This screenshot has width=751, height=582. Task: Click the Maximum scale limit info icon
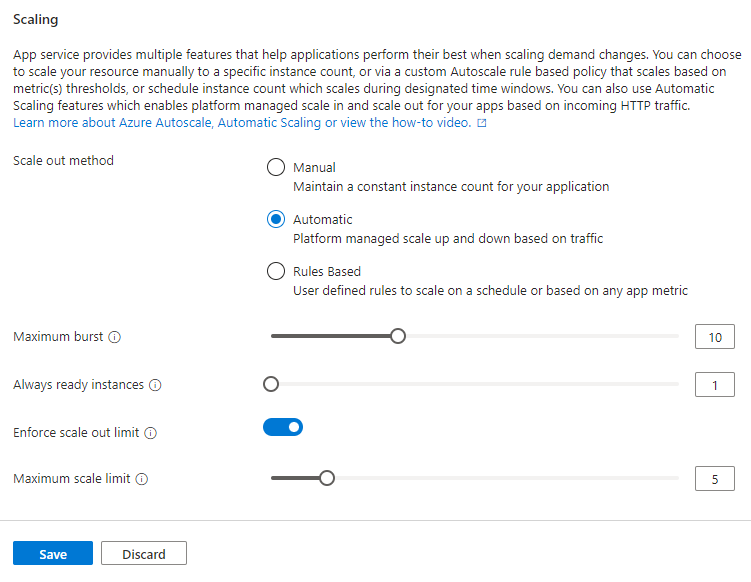tap(142, 479)
